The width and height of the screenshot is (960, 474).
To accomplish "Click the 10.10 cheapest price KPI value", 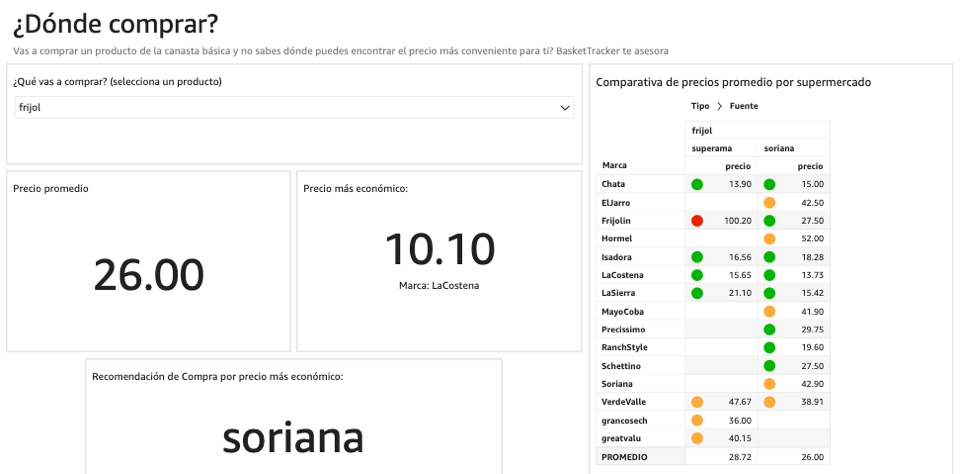I will [x=440, y=249].
